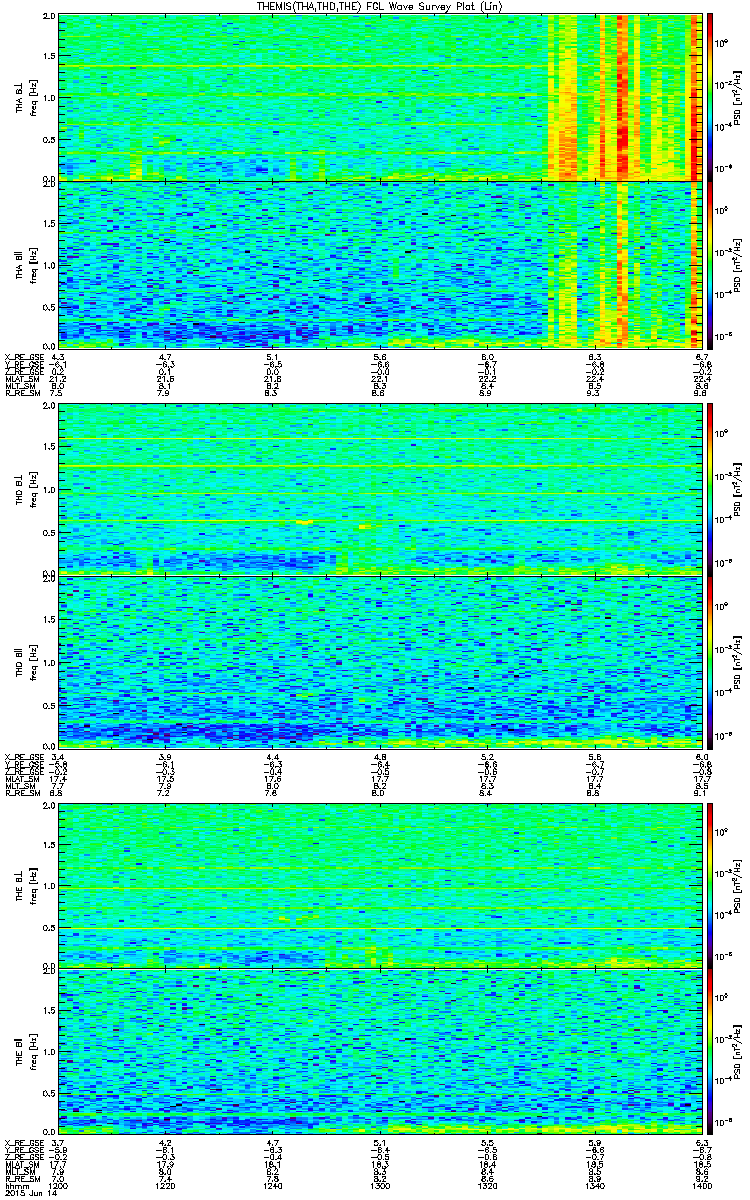The height and width of the screenshot is (1200, 750).
Task: Select the THA B⊥ color bar
Action: [x=710, y=96]
